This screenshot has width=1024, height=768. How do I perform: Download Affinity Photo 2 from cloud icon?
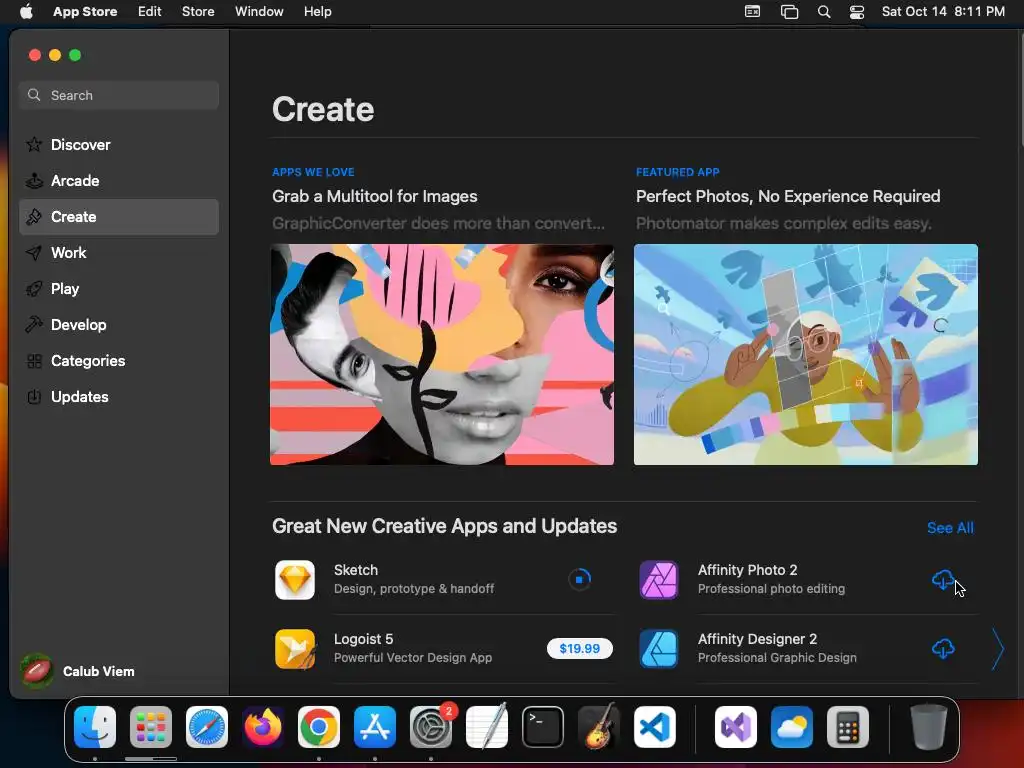pos(943,579)
